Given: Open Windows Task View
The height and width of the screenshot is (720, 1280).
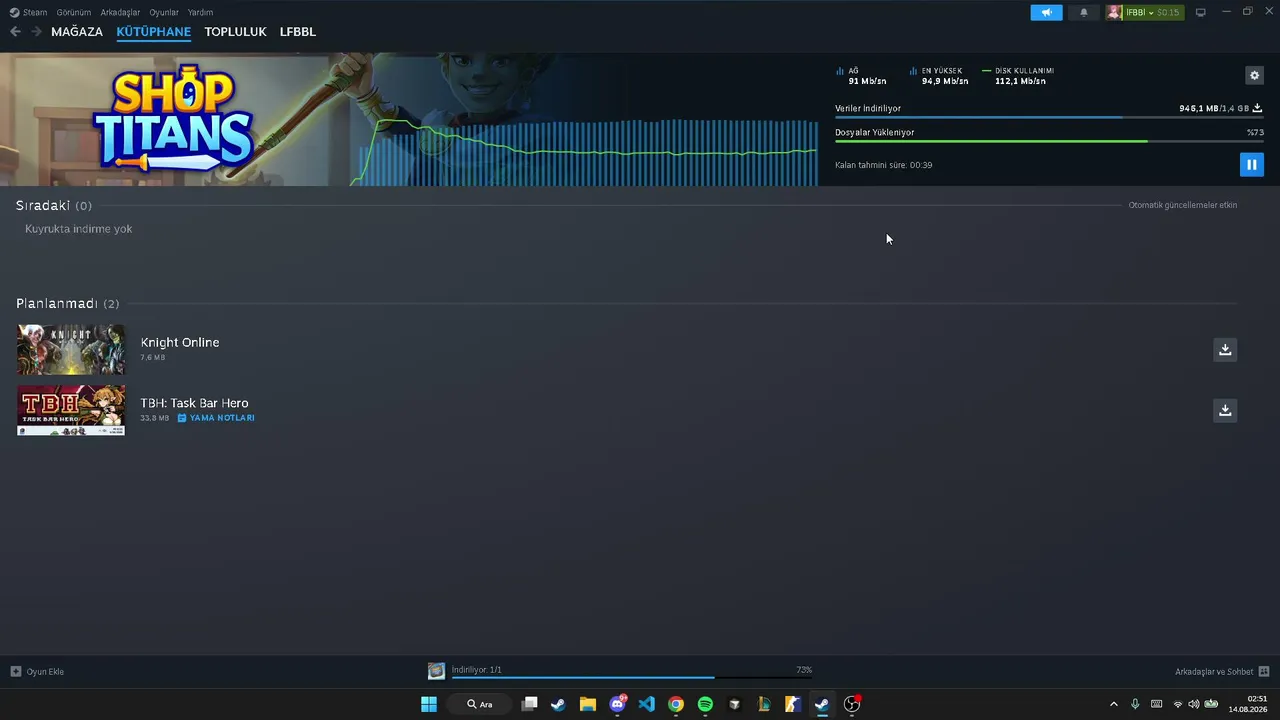Looking at the screenshot, I should point(530,704).
